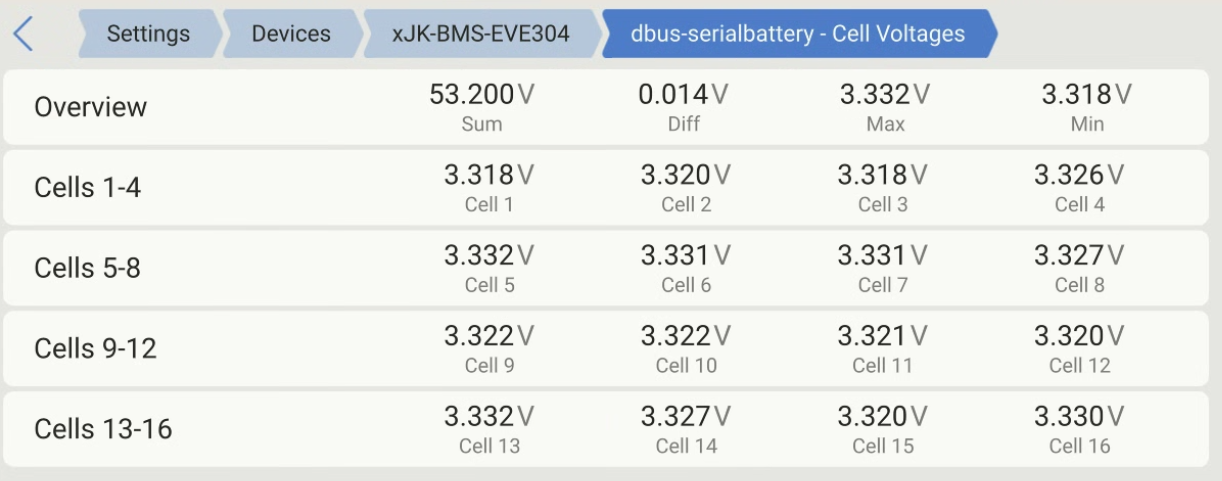Select the Cells 5-8 row
1222x481 pixels.
[x=88, y=268]
